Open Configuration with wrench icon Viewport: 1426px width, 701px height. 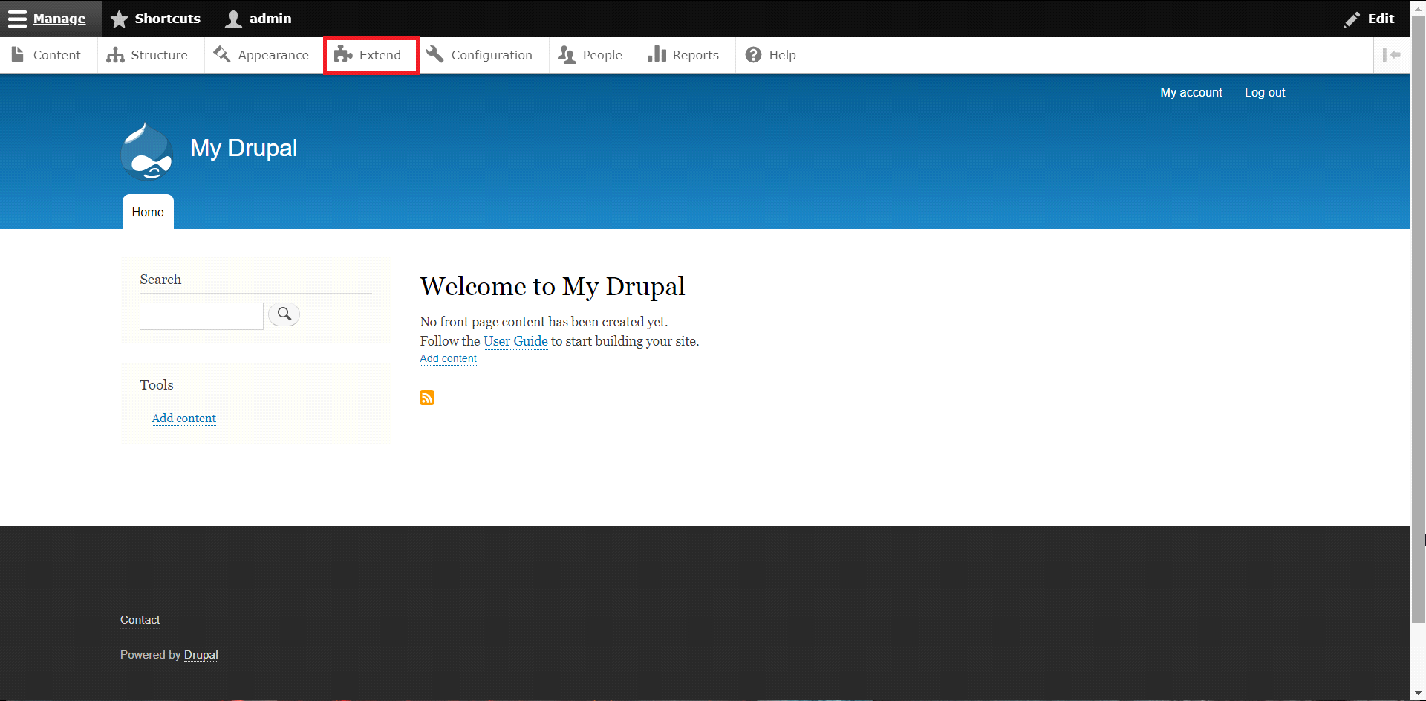click(480, 55)
